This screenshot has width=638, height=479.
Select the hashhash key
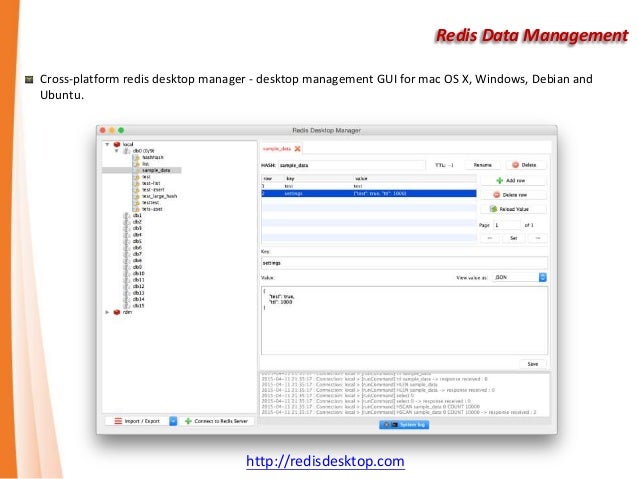[153, 157]
